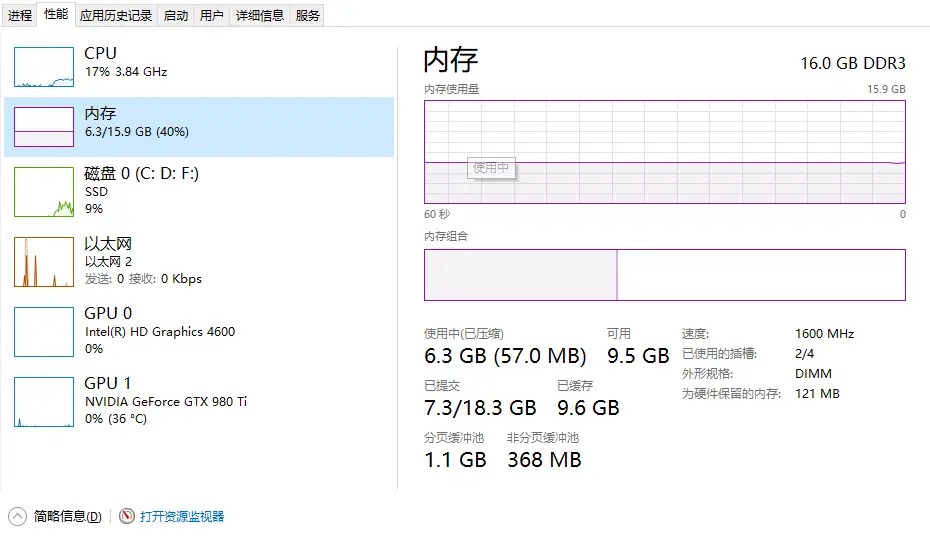Screen dimensions: 930x541
Task: Go to the 详细信息 tab
Action: coord(260,15)
